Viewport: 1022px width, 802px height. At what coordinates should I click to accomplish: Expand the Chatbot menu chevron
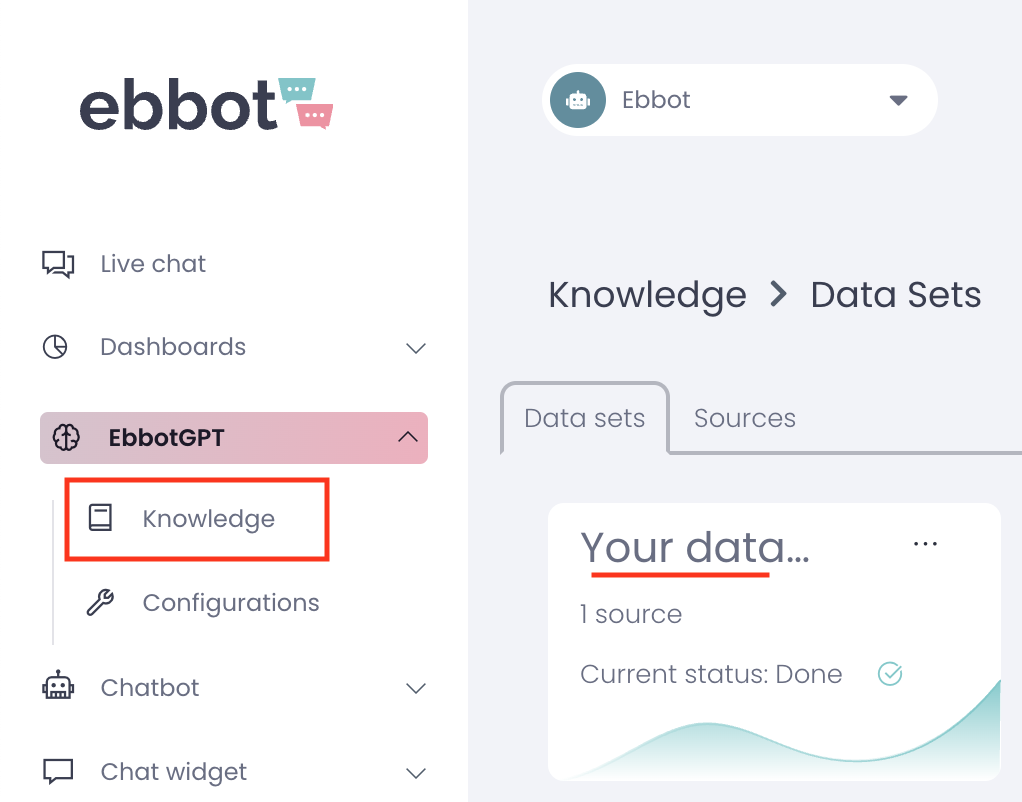coord(416,688)
